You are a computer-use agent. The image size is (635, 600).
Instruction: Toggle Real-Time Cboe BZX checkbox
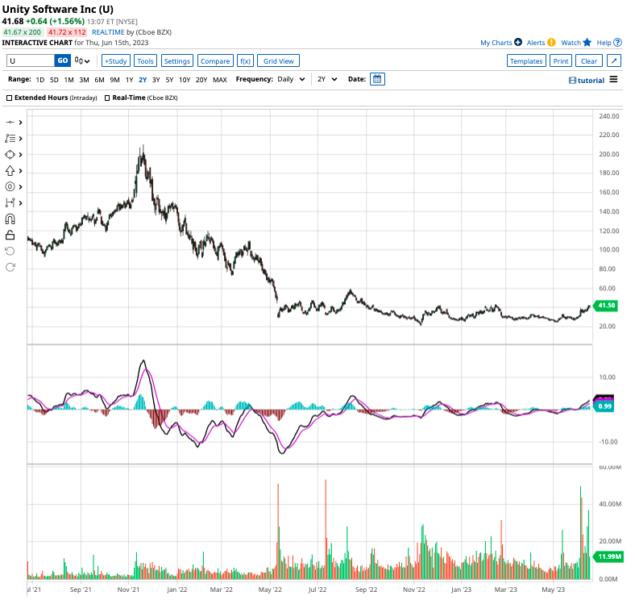click(x=107, y=98)
